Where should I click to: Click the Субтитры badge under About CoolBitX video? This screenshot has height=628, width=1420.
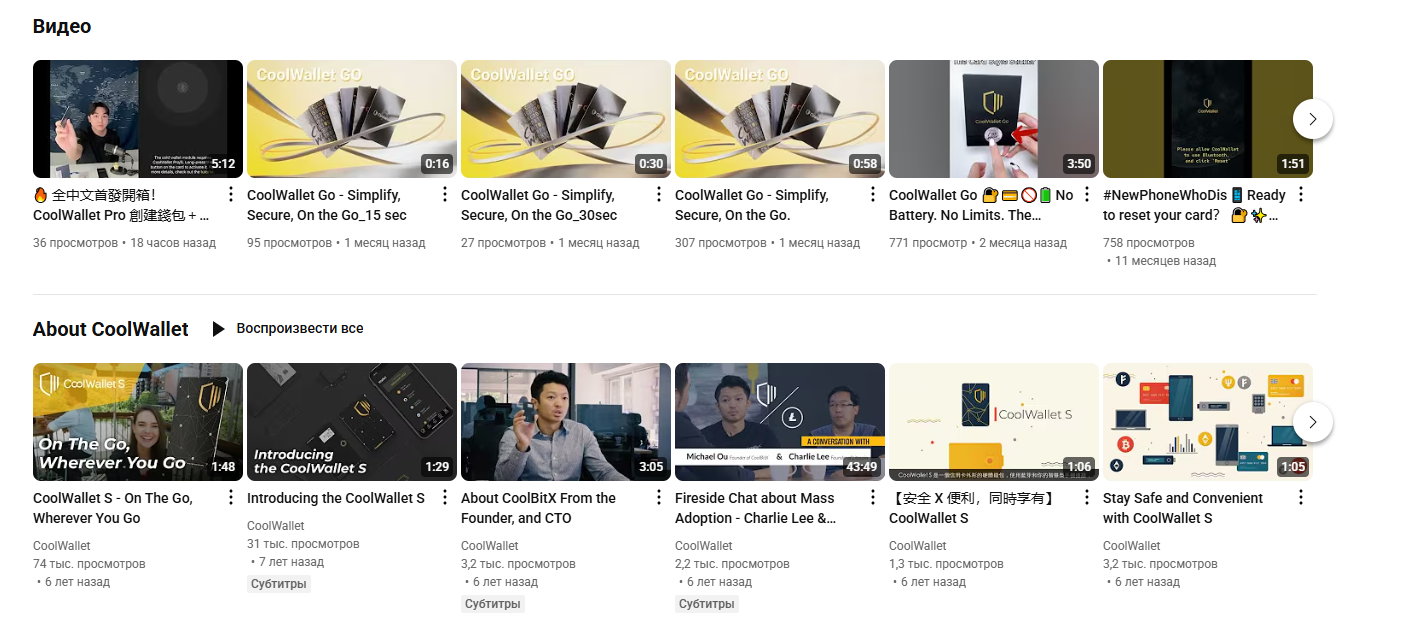point(493,604)
